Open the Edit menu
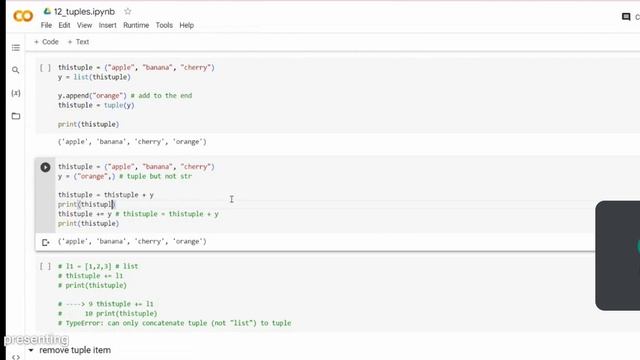Viewport: 640px width, 360px height. tap(64, 25)
